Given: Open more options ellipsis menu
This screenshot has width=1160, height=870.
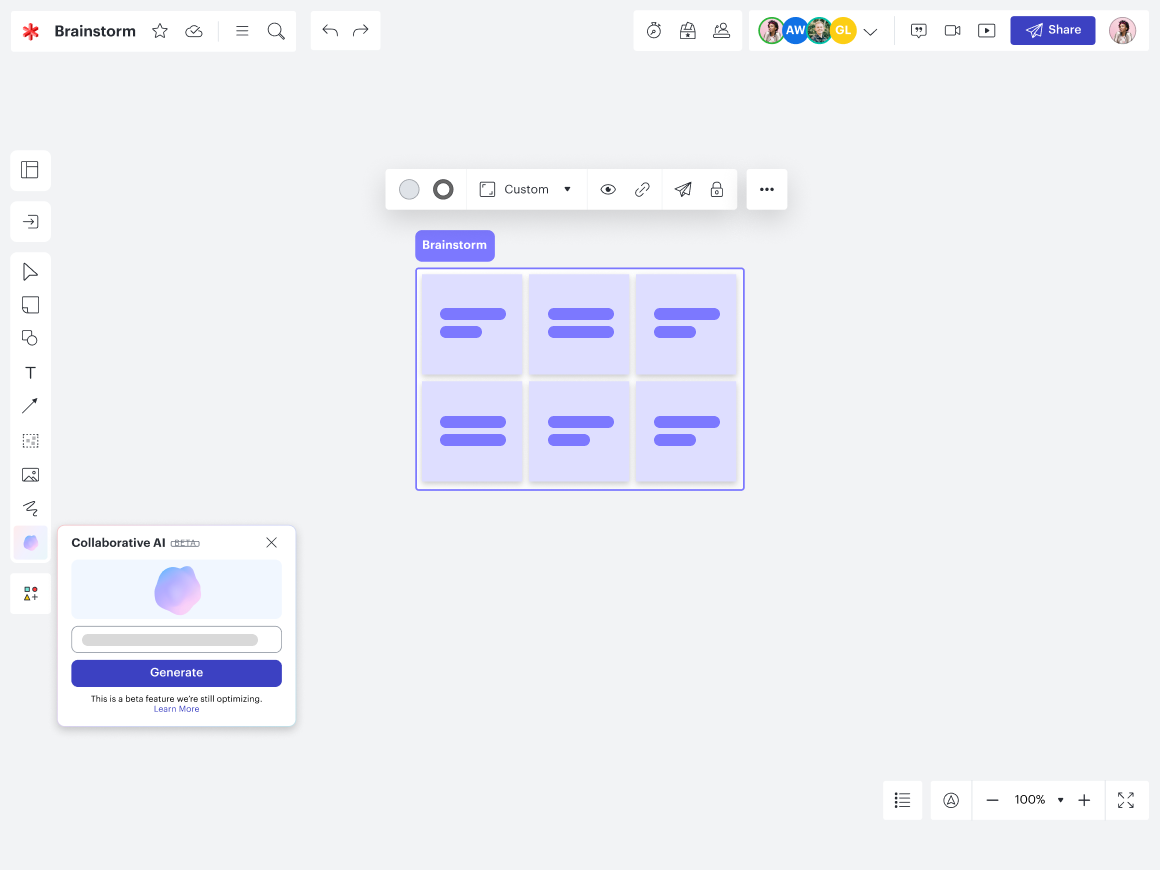Looking at the screenshot, I should [x=767, y=189].
